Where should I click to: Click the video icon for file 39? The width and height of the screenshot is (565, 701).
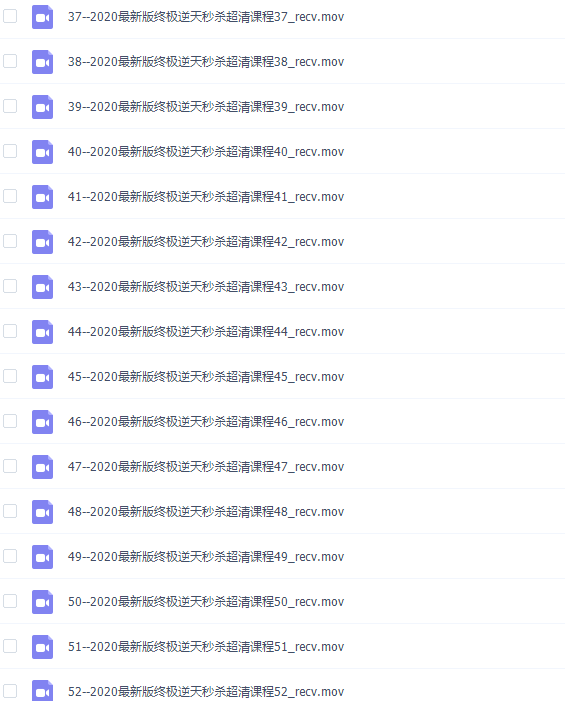tap(42, 107)
